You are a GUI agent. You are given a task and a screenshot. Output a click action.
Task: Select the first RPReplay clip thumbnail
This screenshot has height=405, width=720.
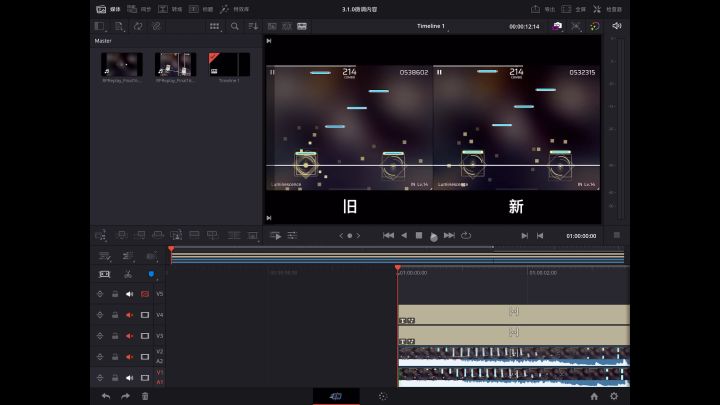(x=122, y=64)
